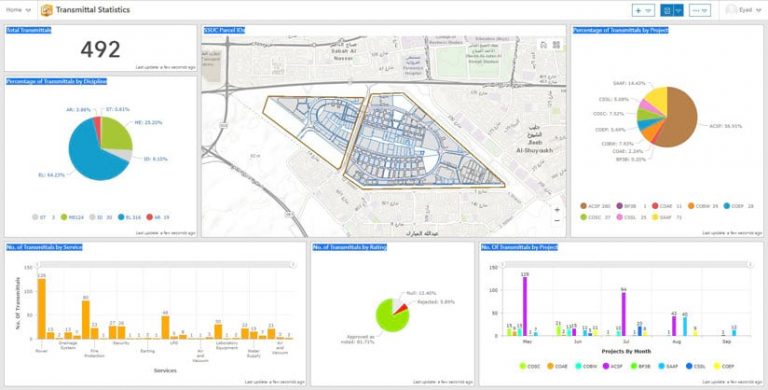Click the Percentage of Transmittals by Project heading
The image size is (768, 390).
click(621, 30)
